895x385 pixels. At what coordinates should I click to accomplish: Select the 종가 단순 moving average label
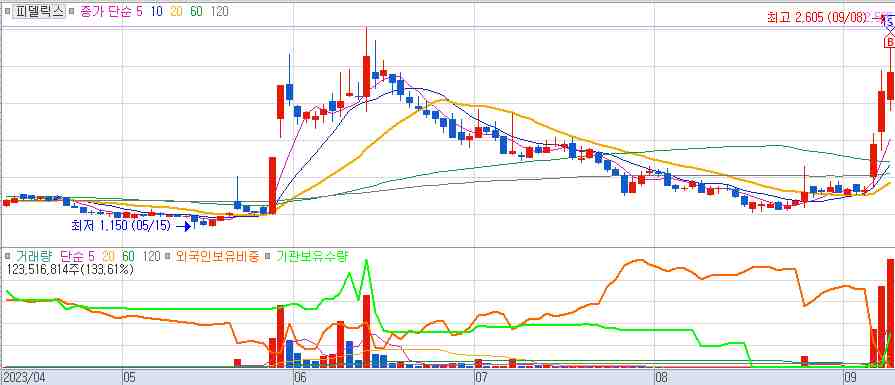point(106,11)
